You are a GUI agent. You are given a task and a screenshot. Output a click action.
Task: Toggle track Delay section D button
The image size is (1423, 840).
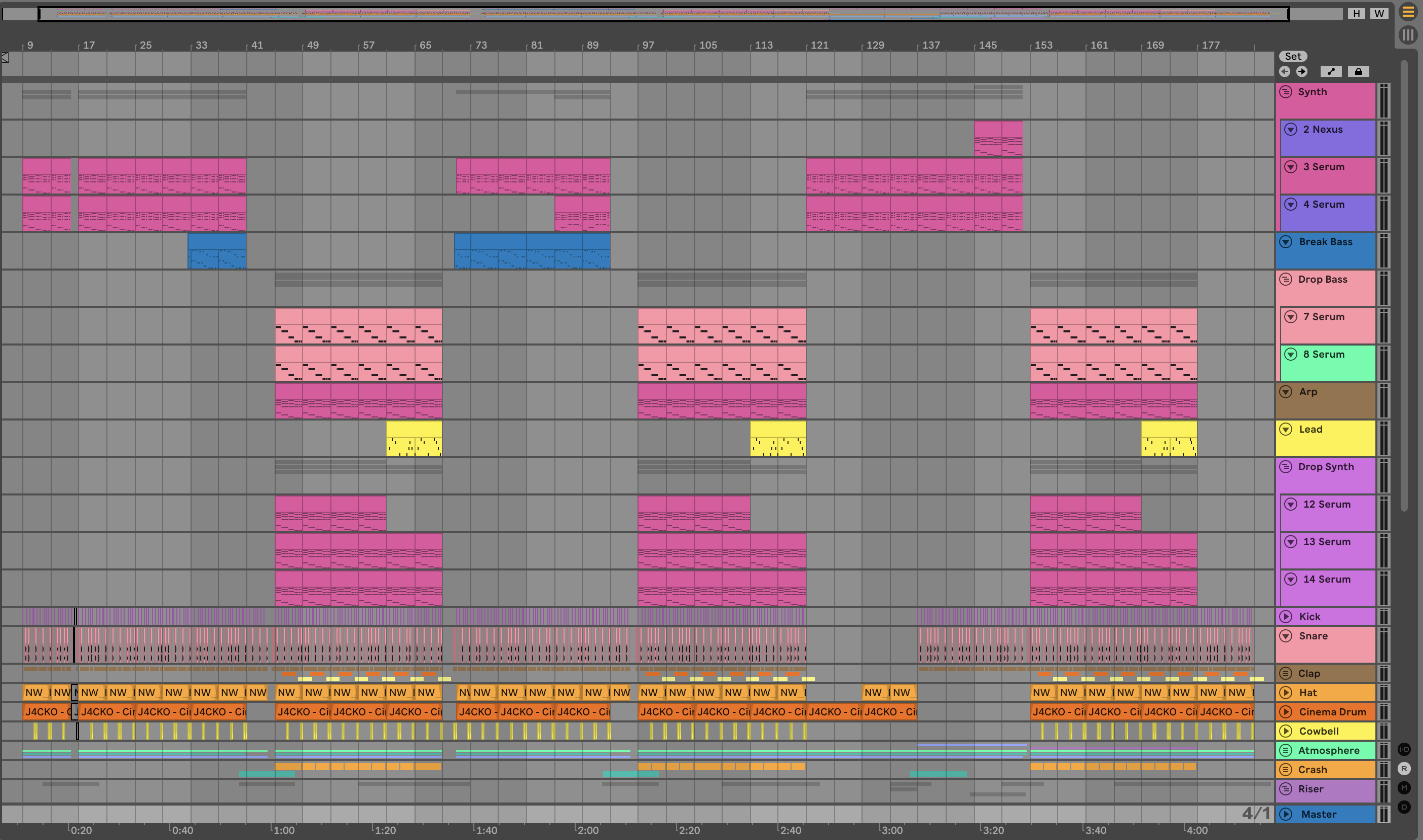point(1404,807)
